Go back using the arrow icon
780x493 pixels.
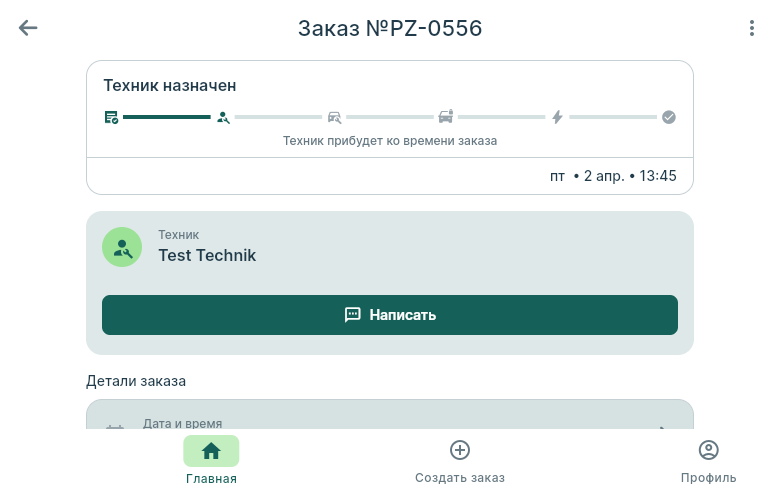(28, 28)
